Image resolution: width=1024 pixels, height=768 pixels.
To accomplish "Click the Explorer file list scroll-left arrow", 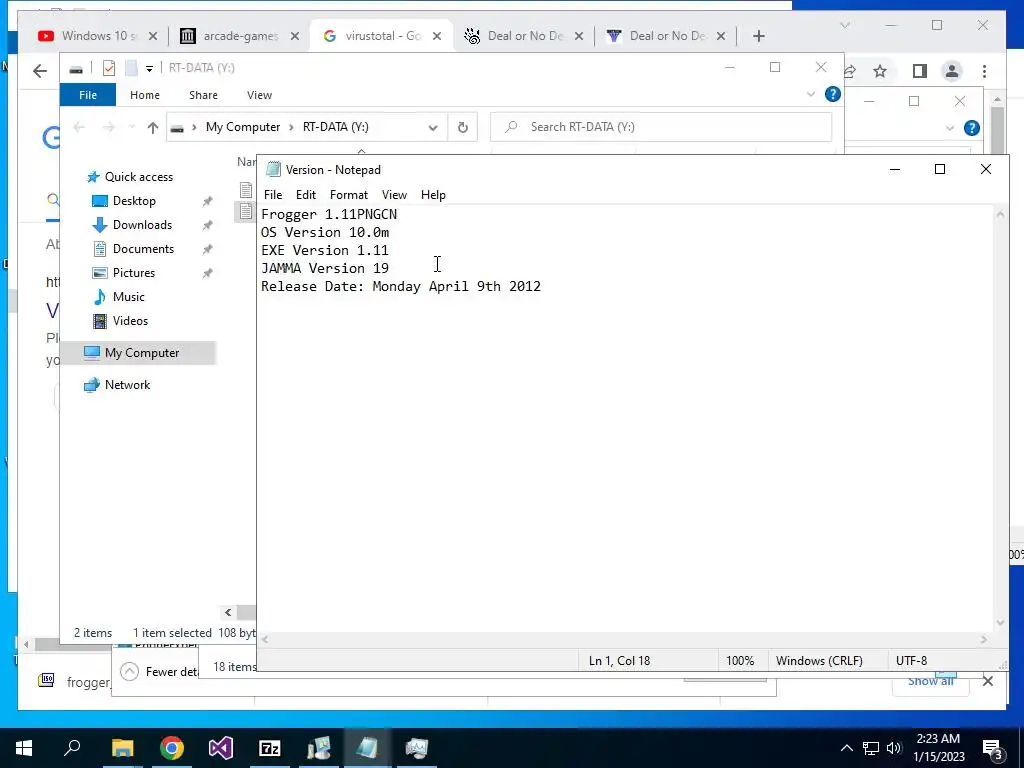I will click(x=228, y=613).
